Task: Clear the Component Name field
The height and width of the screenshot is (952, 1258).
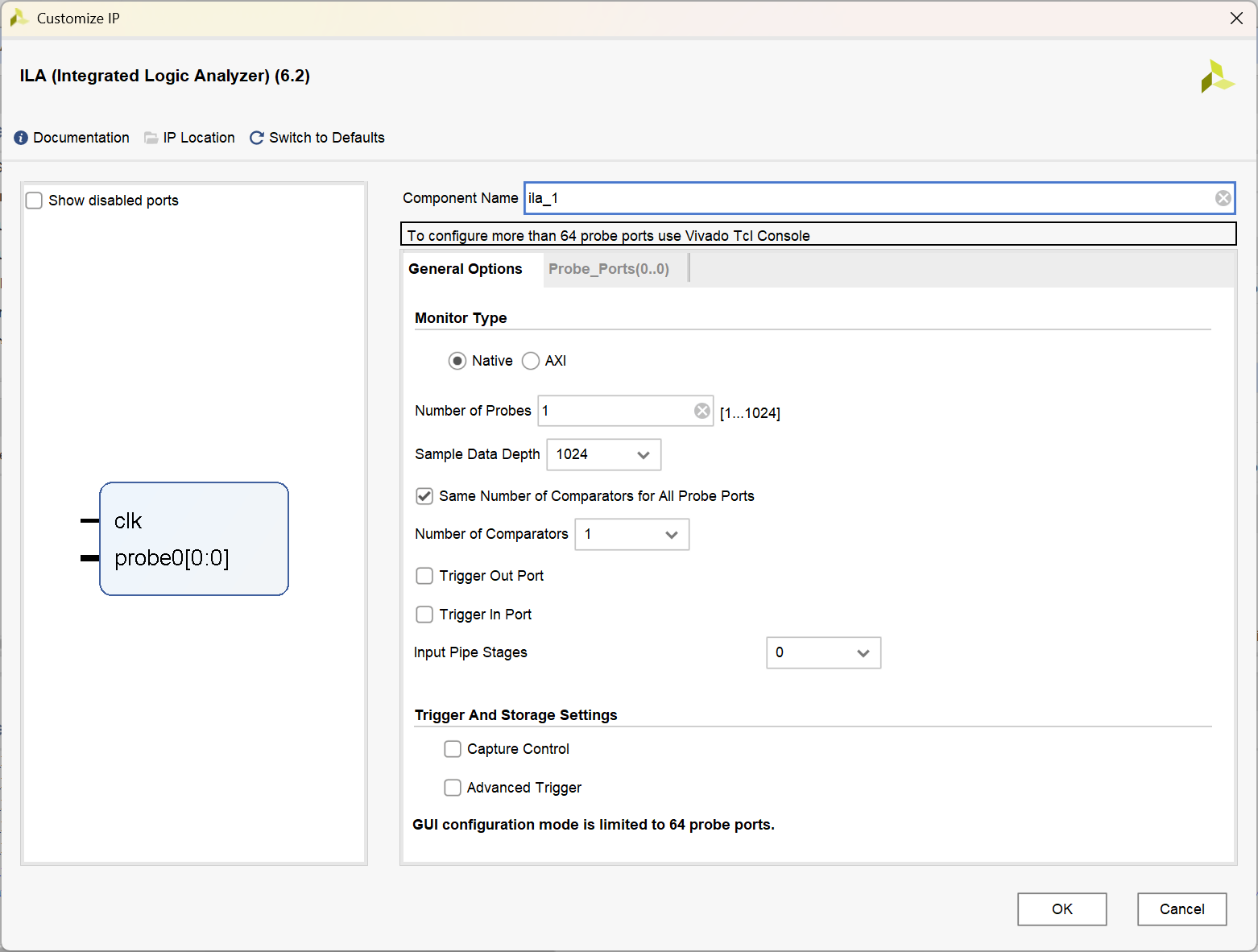Action: (x=1223, y=198)
